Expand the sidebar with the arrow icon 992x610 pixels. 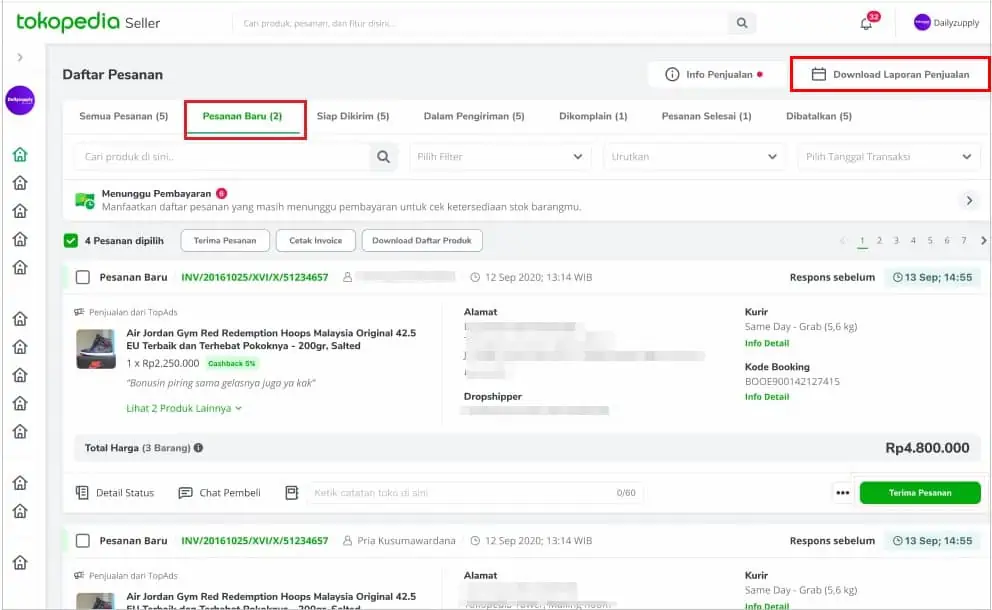click(x=20, y=57)
